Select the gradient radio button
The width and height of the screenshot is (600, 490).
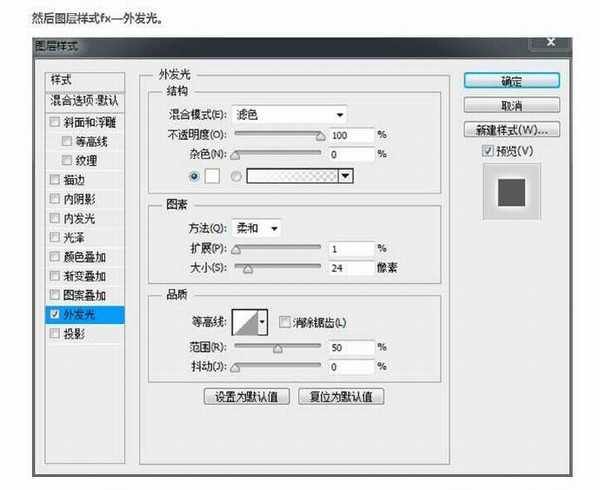(236, 176)
